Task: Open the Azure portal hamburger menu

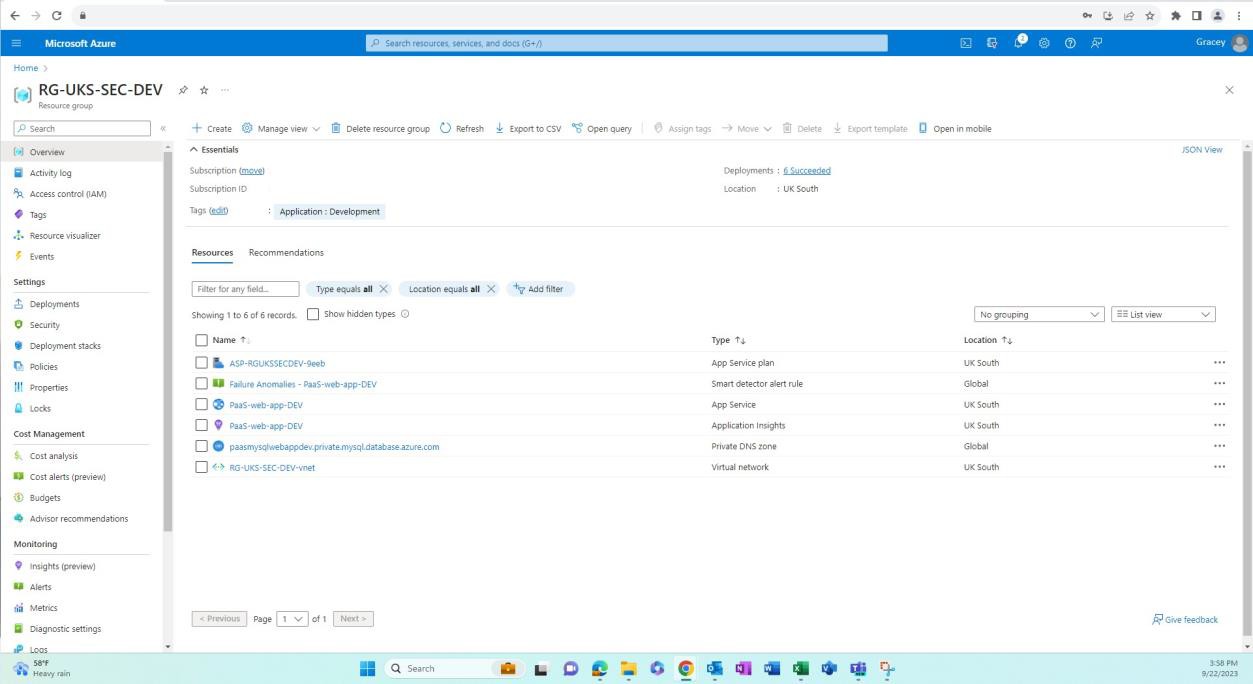Action: tap(15, 42)
